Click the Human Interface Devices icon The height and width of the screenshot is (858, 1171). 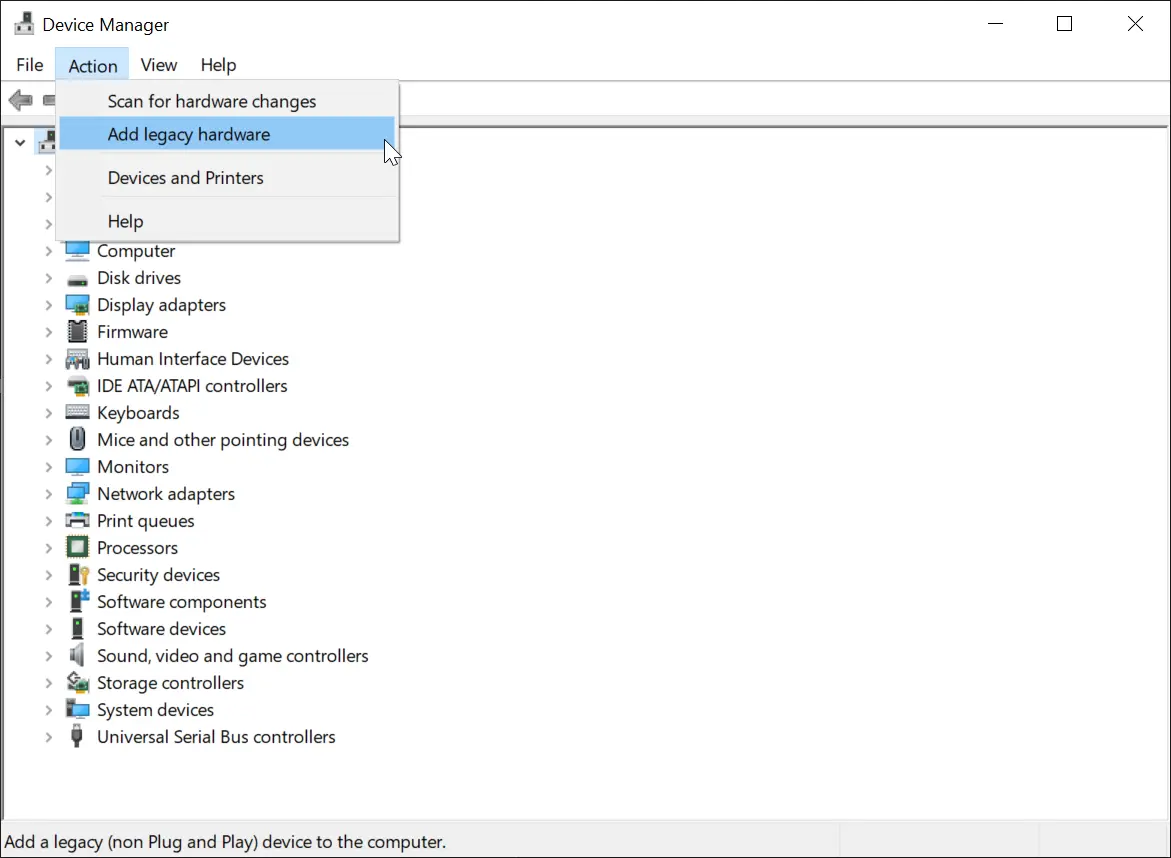point(77,359)
